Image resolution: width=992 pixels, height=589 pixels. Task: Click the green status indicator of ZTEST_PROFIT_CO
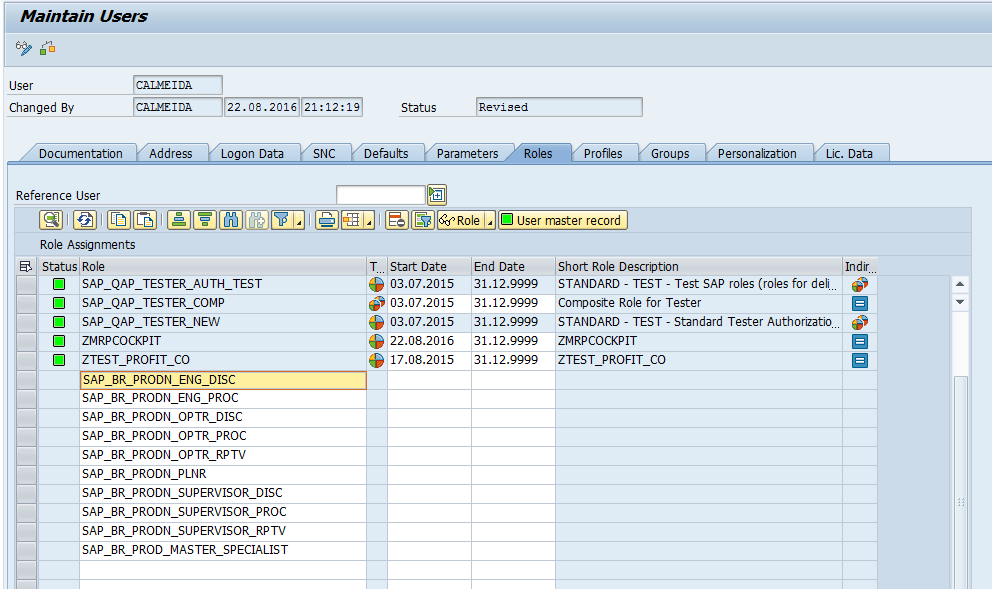59,360
